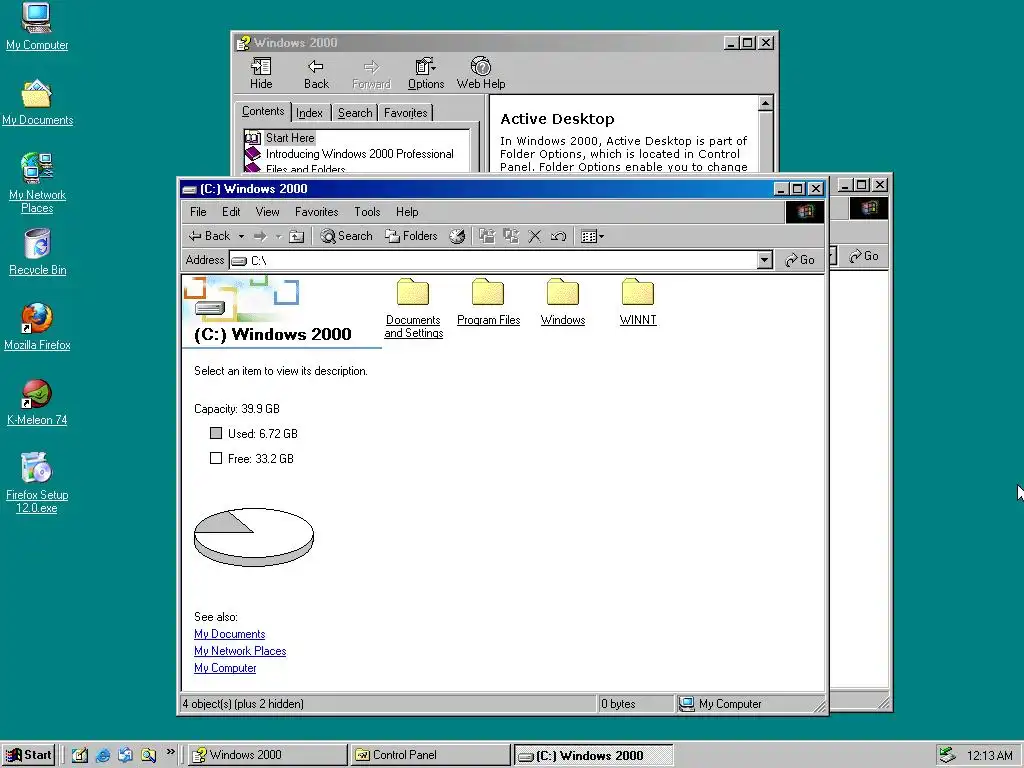The width and height of the screenshot is (1024, 768).
Task: Select Firefox Setup 12.0.exe desktop icon
Action: [x=37, y=483]
